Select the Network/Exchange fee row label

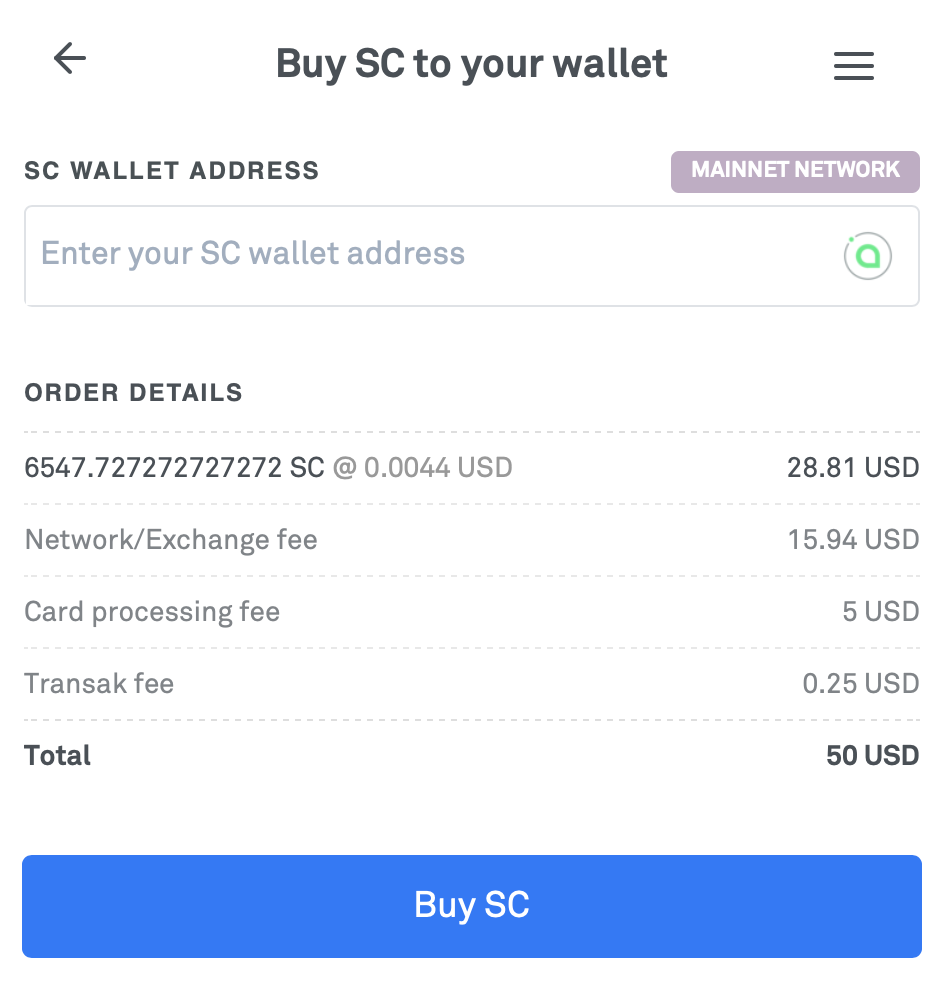(171, 540)
